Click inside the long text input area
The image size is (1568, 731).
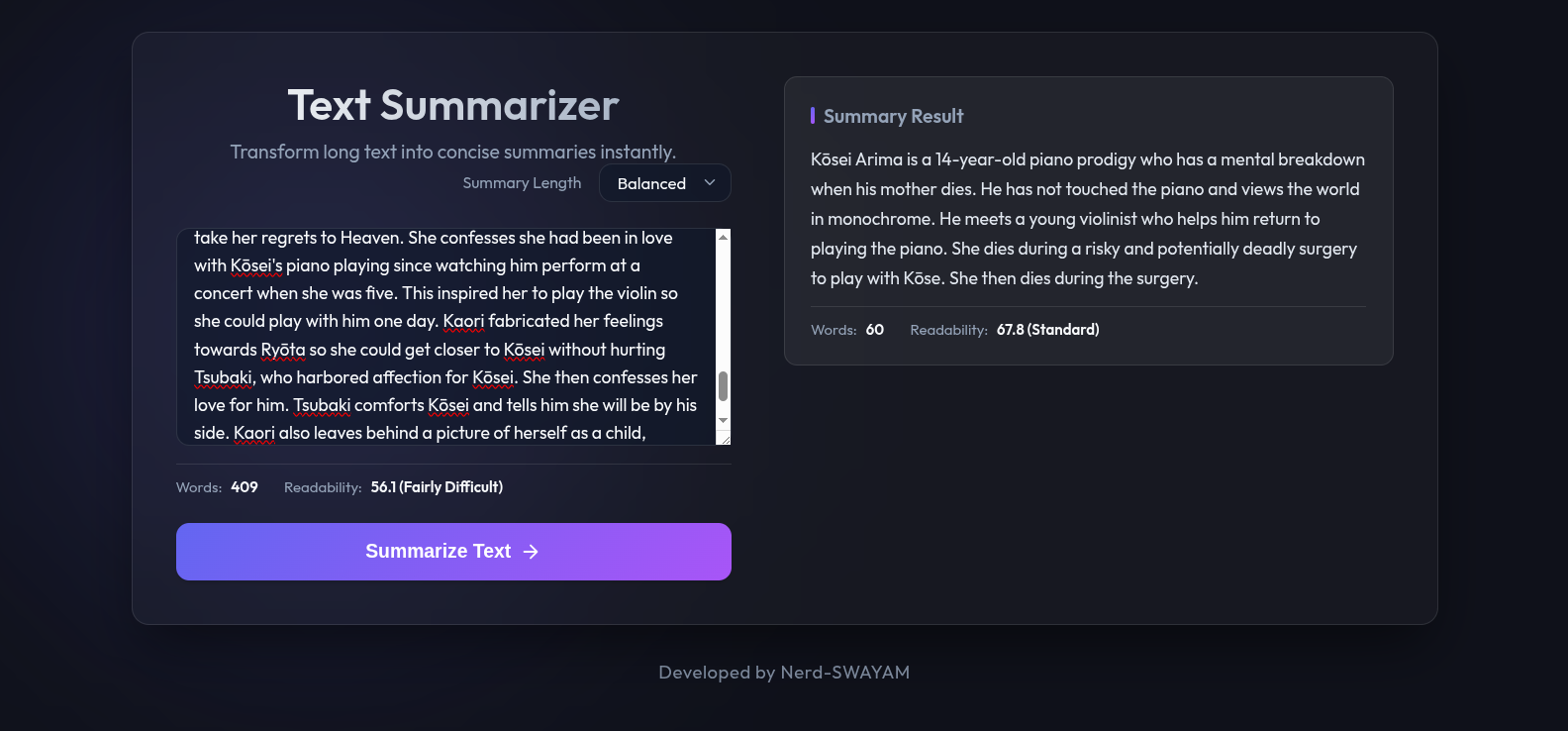(445, 337)
